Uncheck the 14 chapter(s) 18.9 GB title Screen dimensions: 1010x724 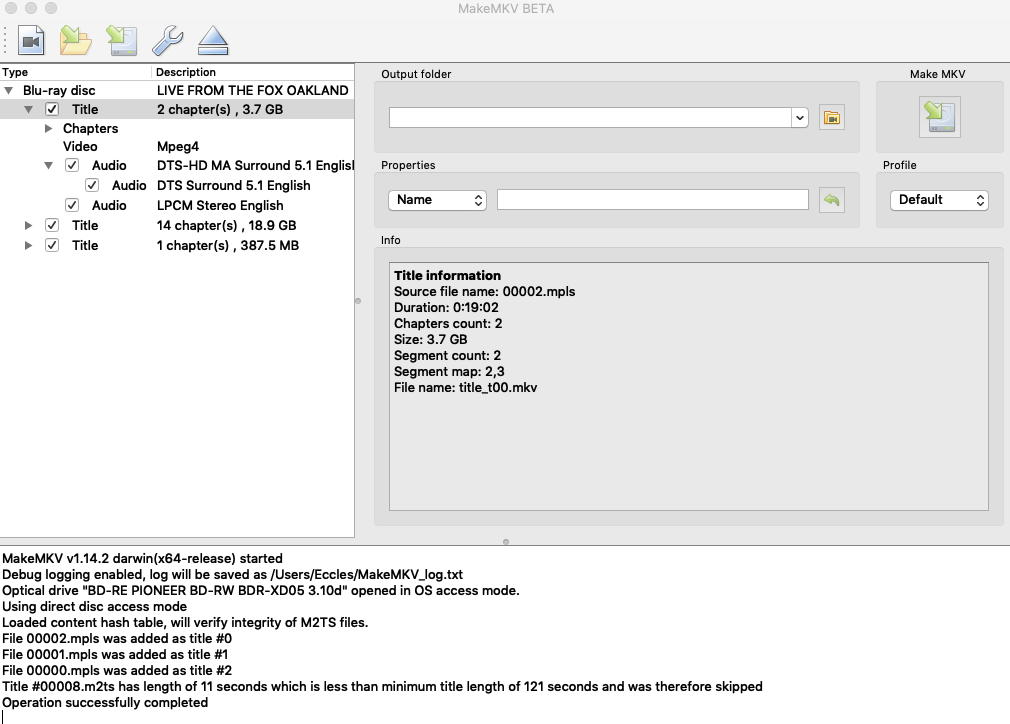[52, 225]
